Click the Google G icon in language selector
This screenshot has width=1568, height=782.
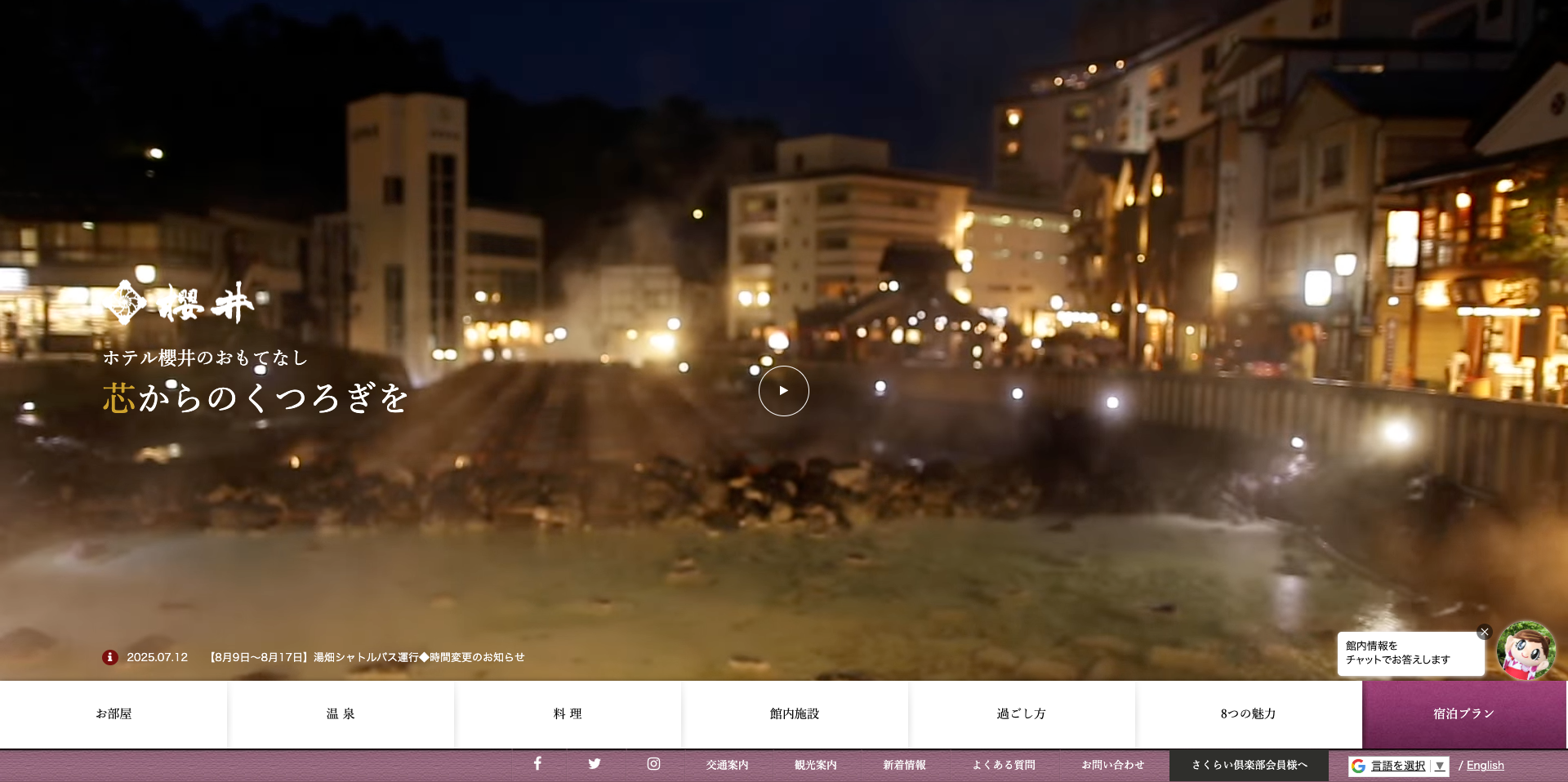1359,766
